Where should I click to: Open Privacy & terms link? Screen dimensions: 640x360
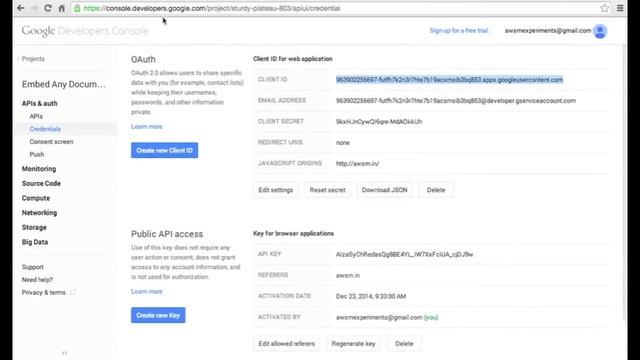44,292
